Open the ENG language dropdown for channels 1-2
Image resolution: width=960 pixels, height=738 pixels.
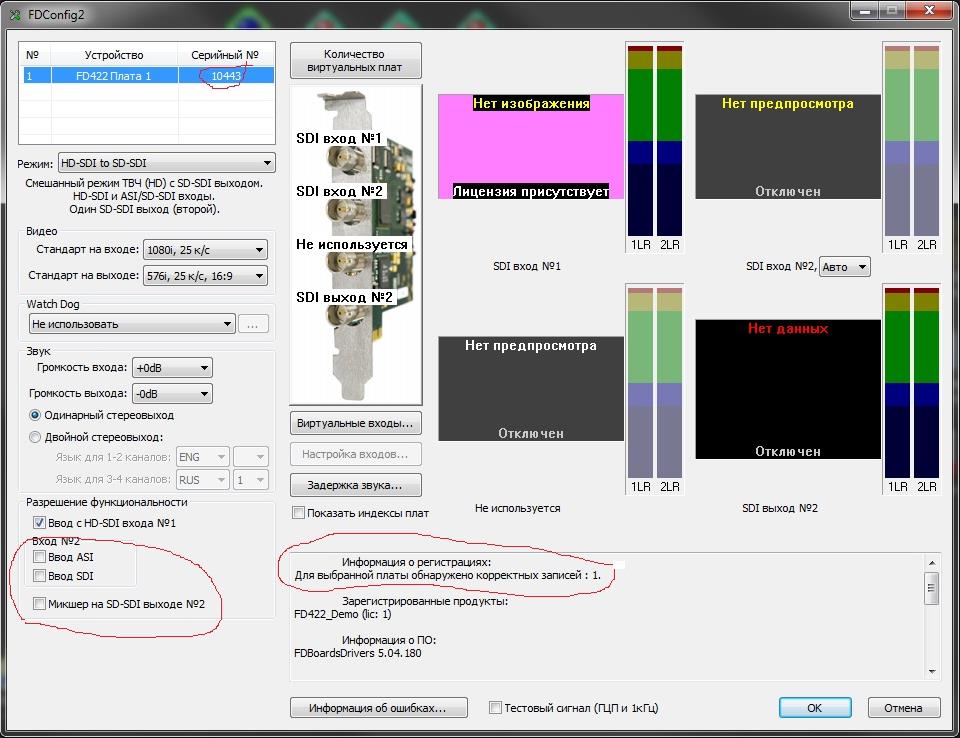click(x=203, y=457)
